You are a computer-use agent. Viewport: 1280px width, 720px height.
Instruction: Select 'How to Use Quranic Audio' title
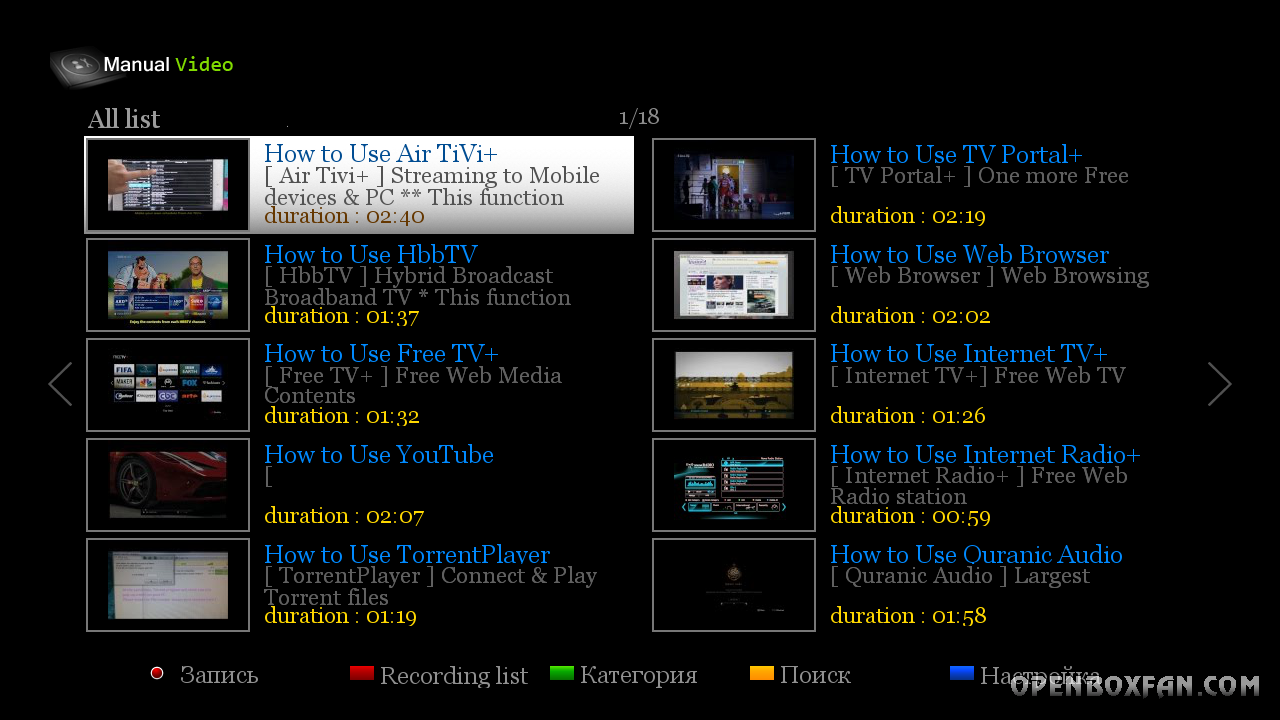tap(976, 555)
